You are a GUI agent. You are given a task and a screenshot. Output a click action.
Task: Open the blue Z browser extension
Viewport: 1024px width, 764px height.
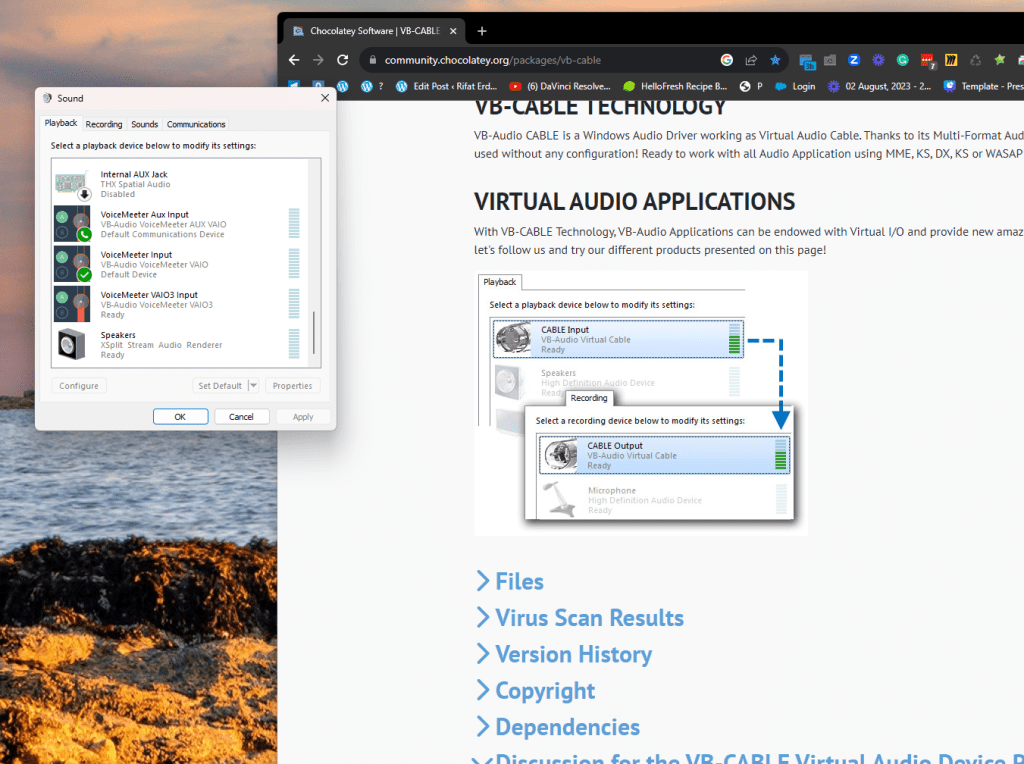click(854, 60)
